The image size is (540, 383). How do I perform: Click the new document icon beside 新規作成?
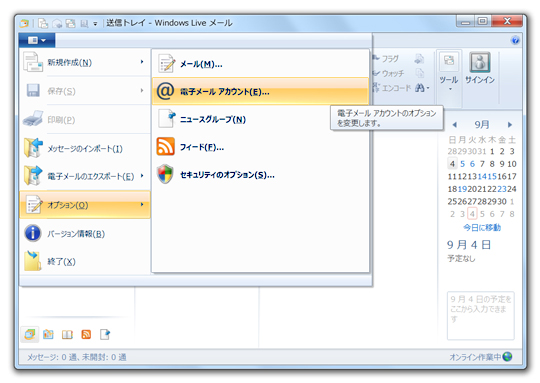[x=33, y=62]
